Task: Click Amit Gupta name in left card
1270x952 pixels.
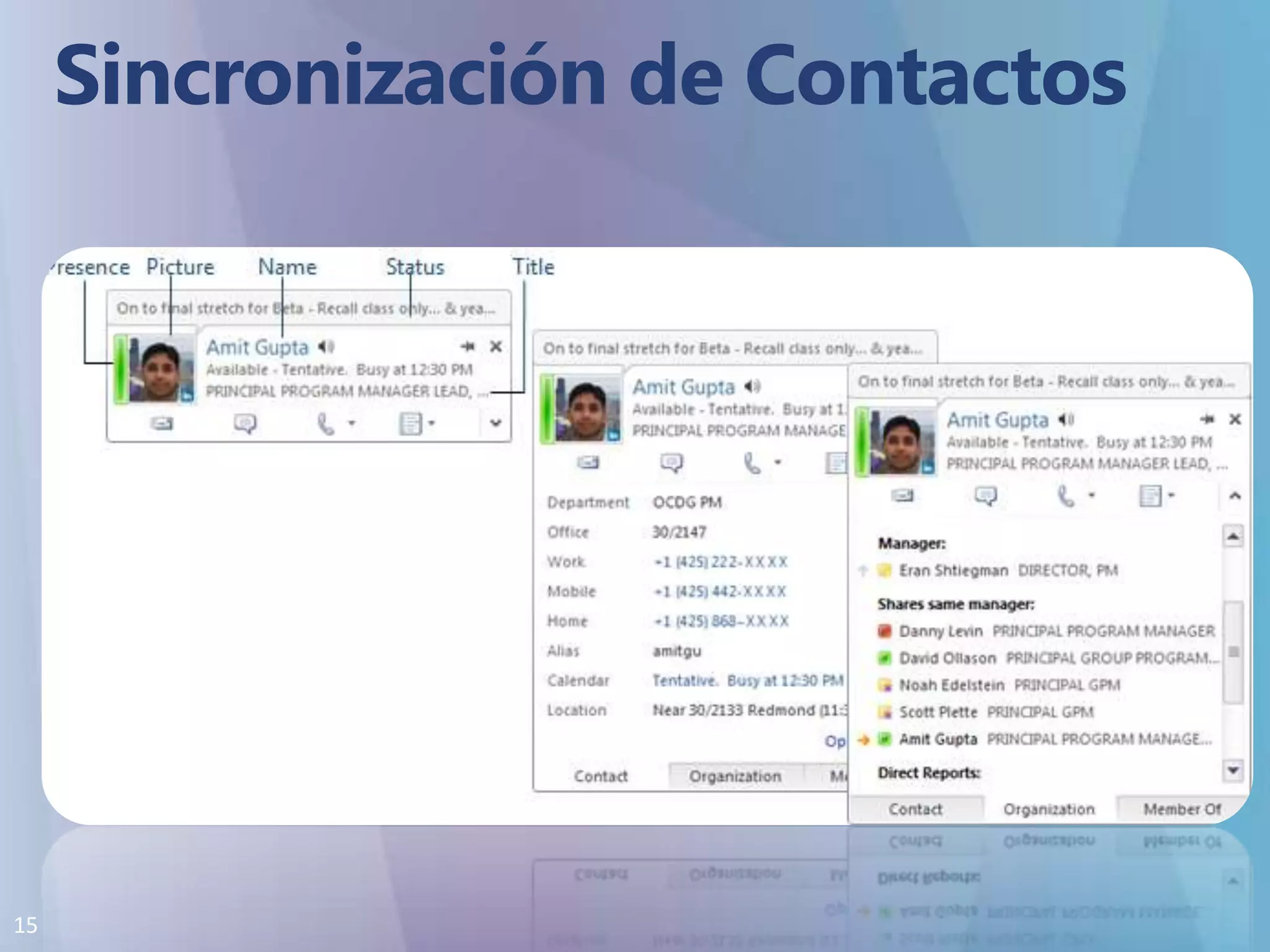Action: (x=257, y=347)
